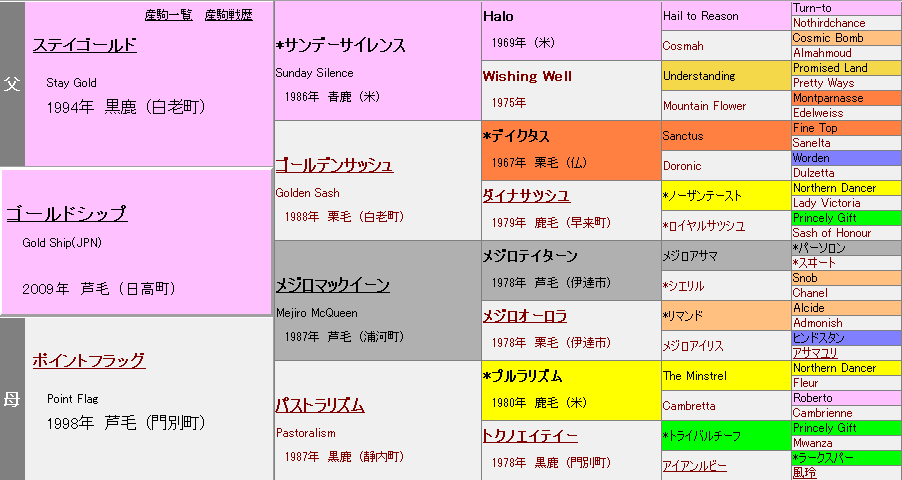Screen dimensions: 902x480
Task: Click the アイアンルビー link
Action: tap(694, 466)
